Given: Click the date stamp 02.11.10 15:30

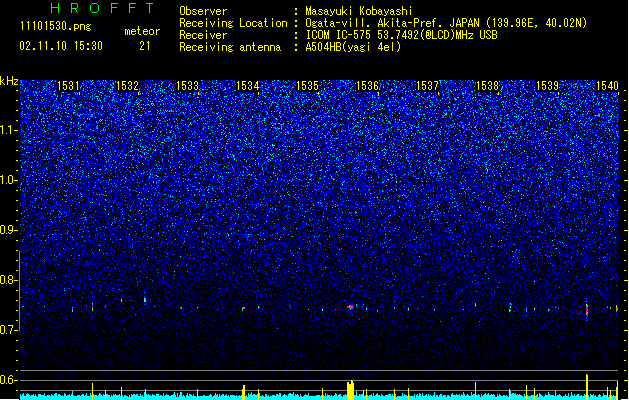Looking at the screenshot, I should click(61, 46).
